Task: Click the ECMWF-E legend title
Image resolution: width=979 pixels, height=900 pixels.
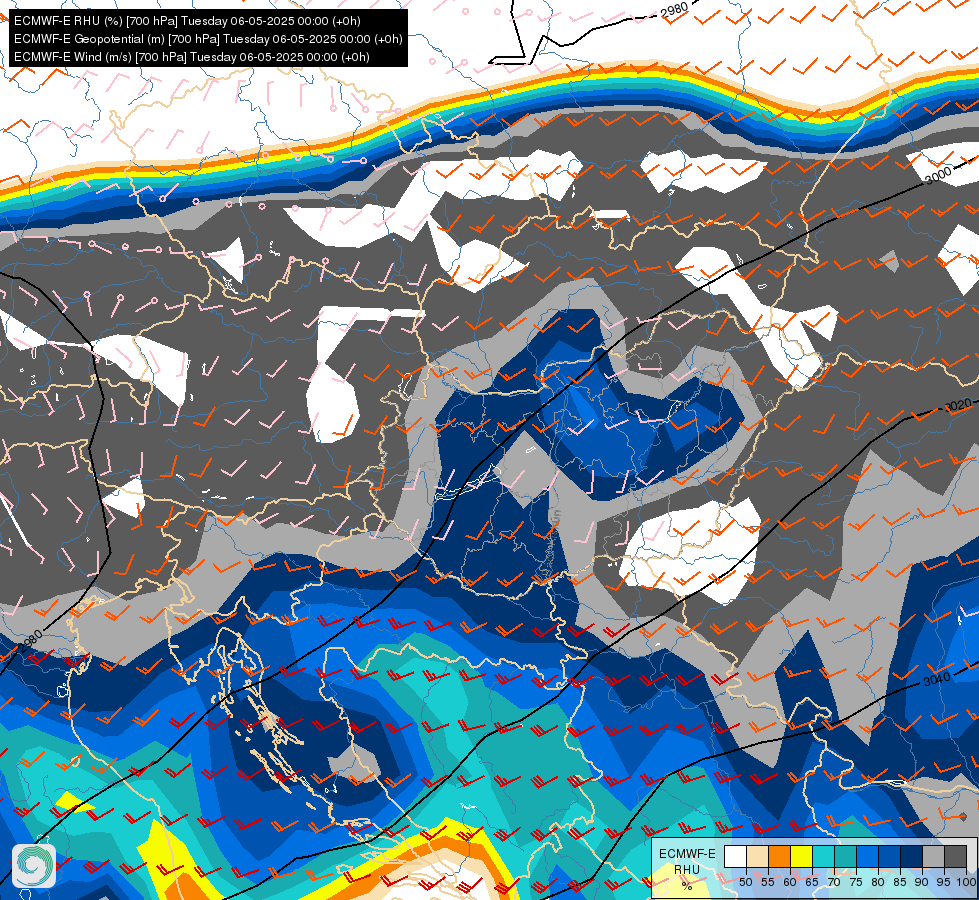Action: 687,854
